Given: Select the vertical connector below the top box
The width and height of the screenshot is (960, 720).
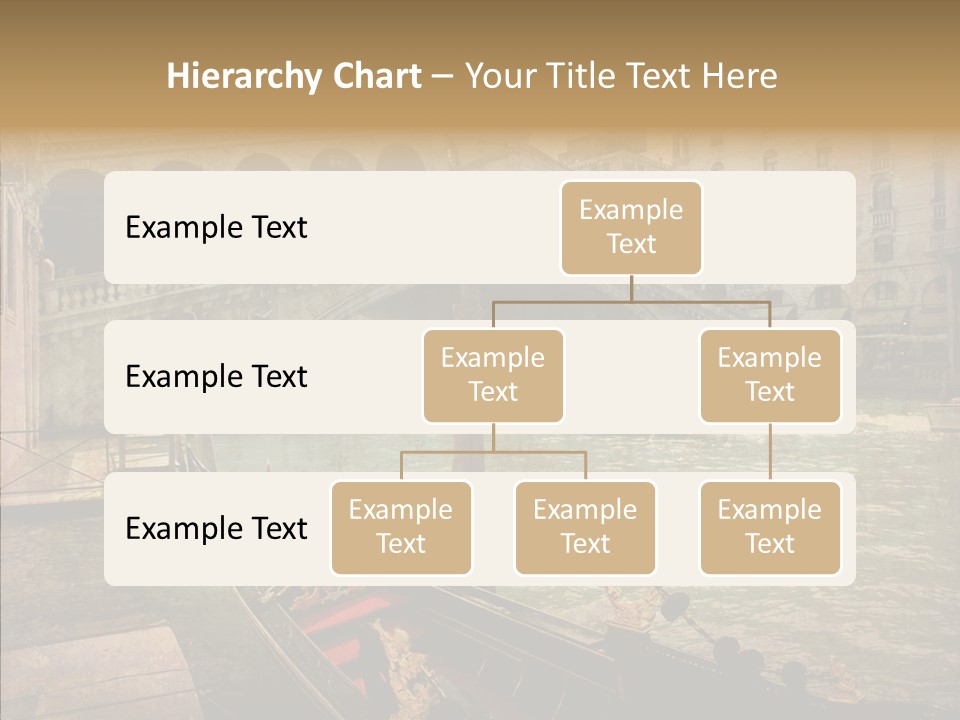Looking at the screenshot, I should pyautogui.click(x=631, y=288).
